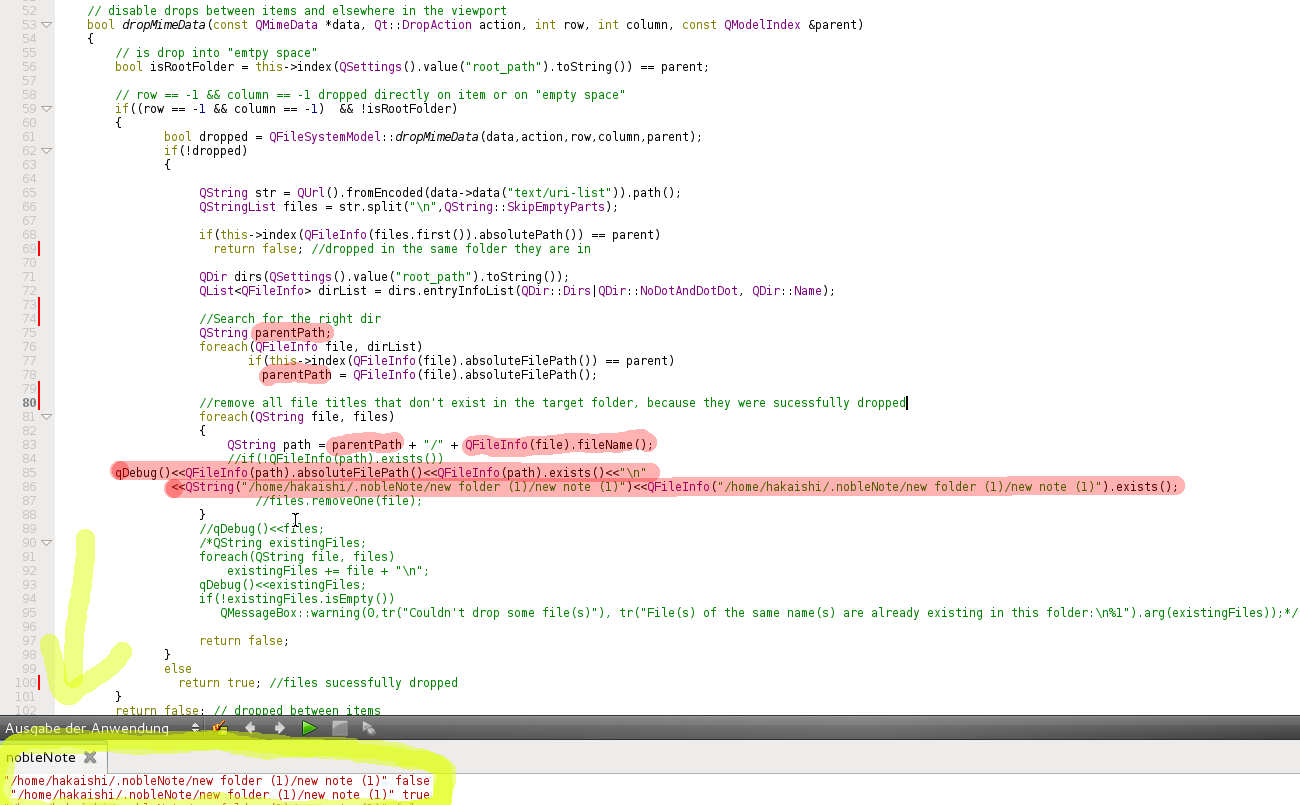1300x805 pixels.
Task: Close the nobleNote output tab
Action: [89, 757]
